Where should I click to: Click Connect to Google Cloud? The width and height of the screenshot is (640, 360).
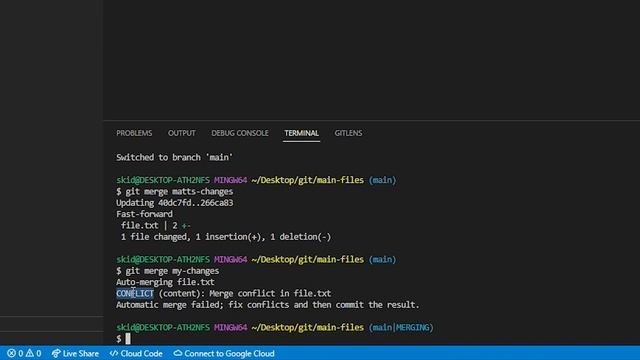pos(224,353)
